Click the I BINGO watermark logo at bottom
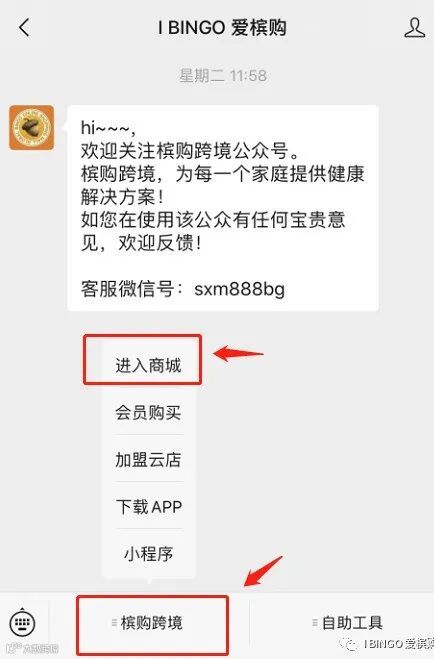 (x=388, y=643)
